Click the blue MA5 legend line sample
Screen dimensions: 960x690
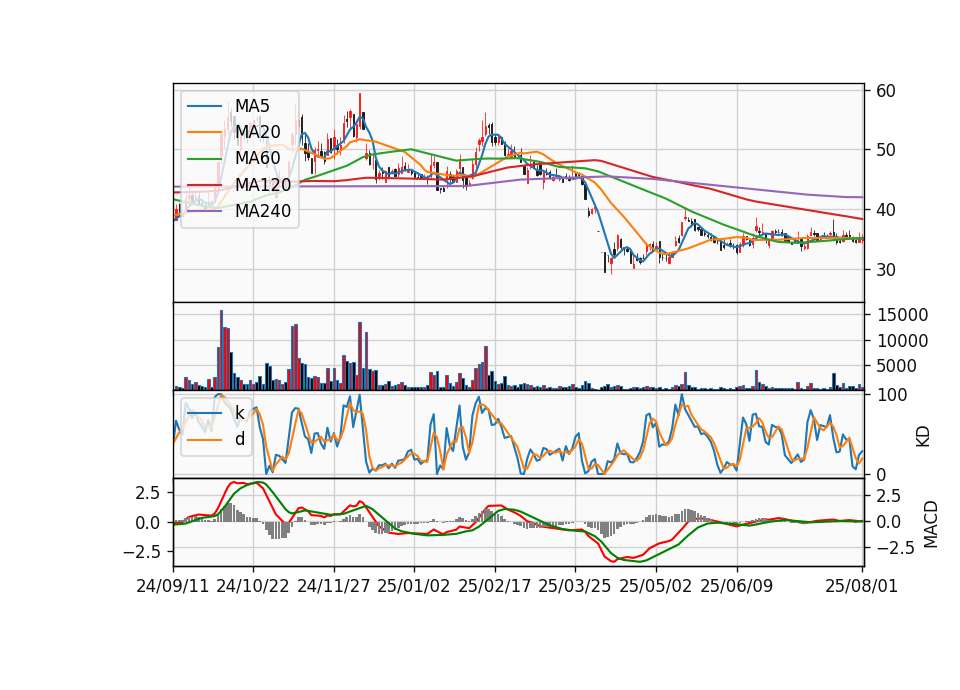tap(204, 106)
